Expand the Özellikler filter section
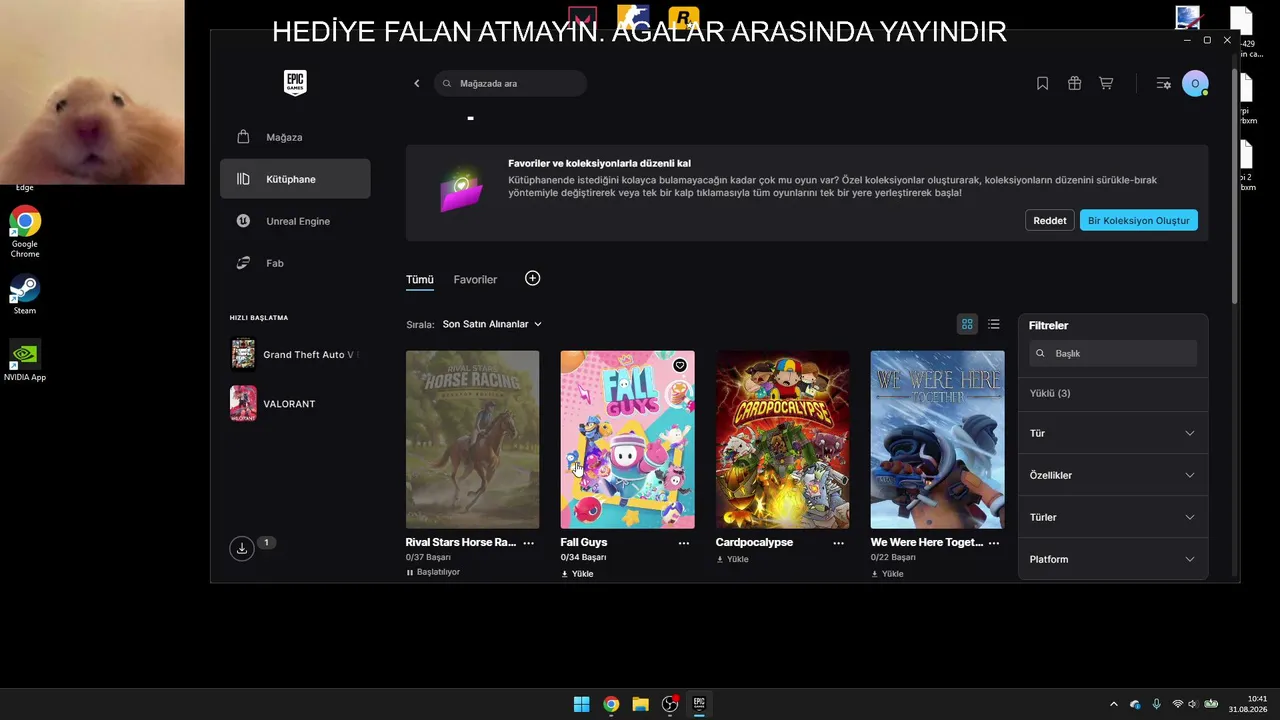This screenshot has width=1280, height=720. click(1113, 475)
